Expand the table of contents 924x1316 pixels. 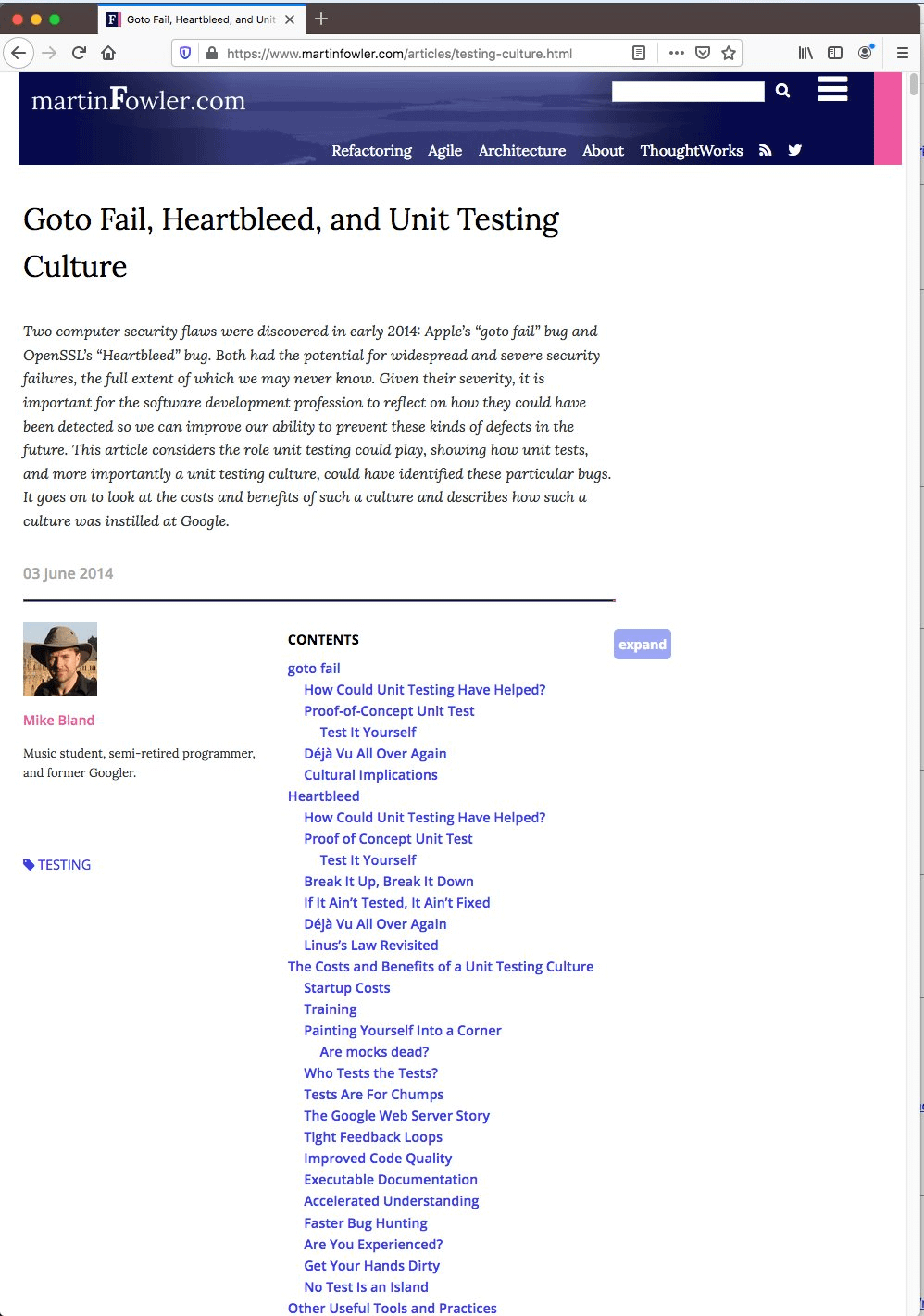pos(642,645)
